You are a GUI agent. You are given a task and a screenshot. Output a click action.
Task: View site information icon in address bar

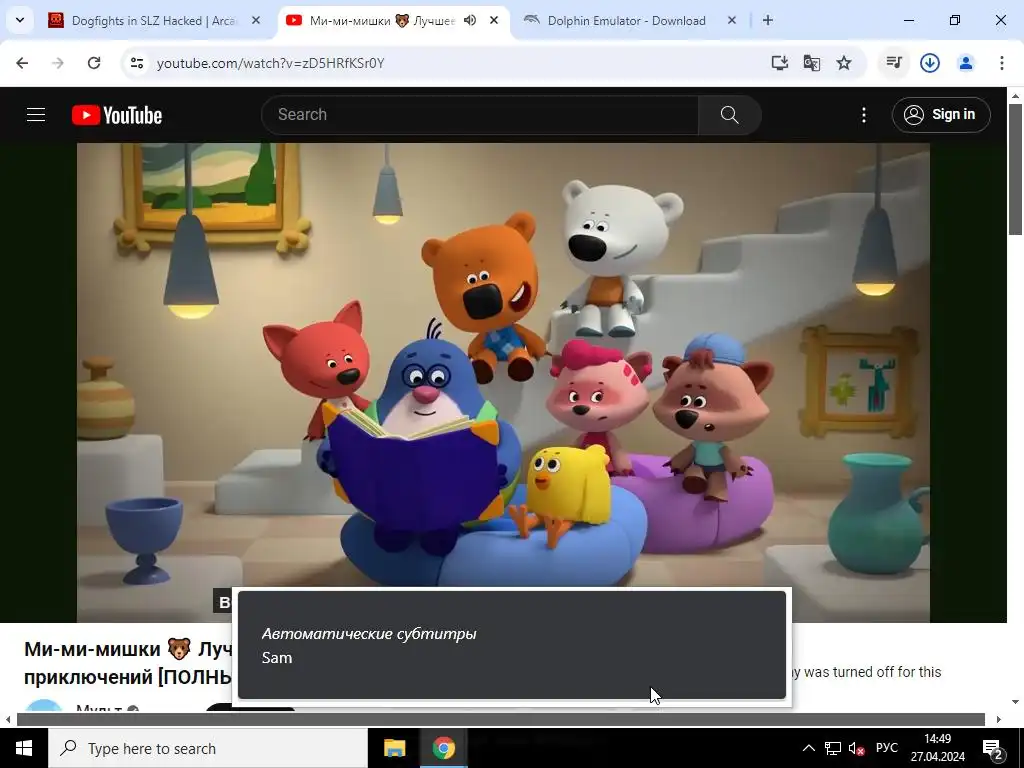136,63
